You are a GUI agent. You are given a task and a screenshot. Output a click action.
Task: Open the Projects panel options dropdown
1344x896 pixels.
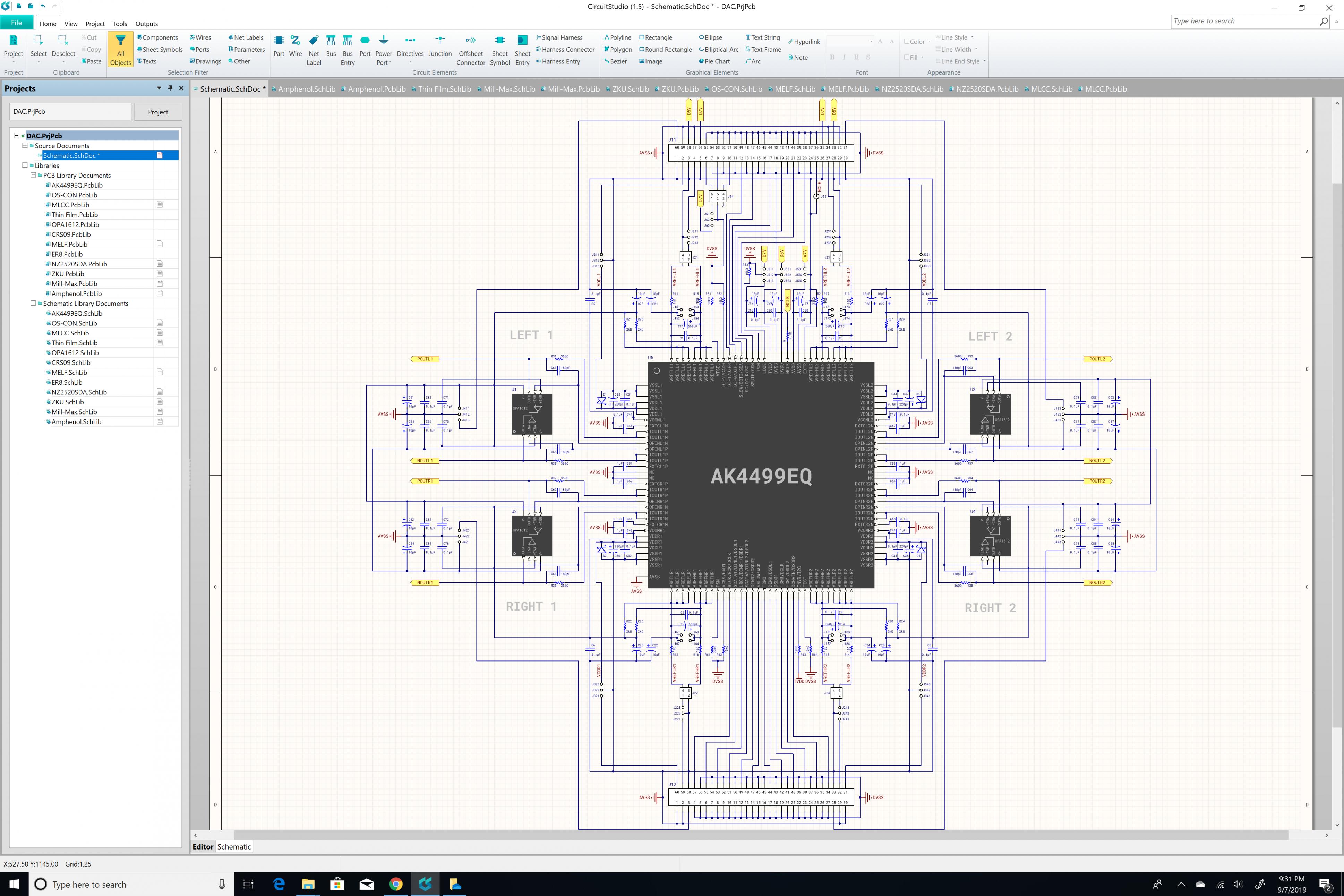click(159, 88)
